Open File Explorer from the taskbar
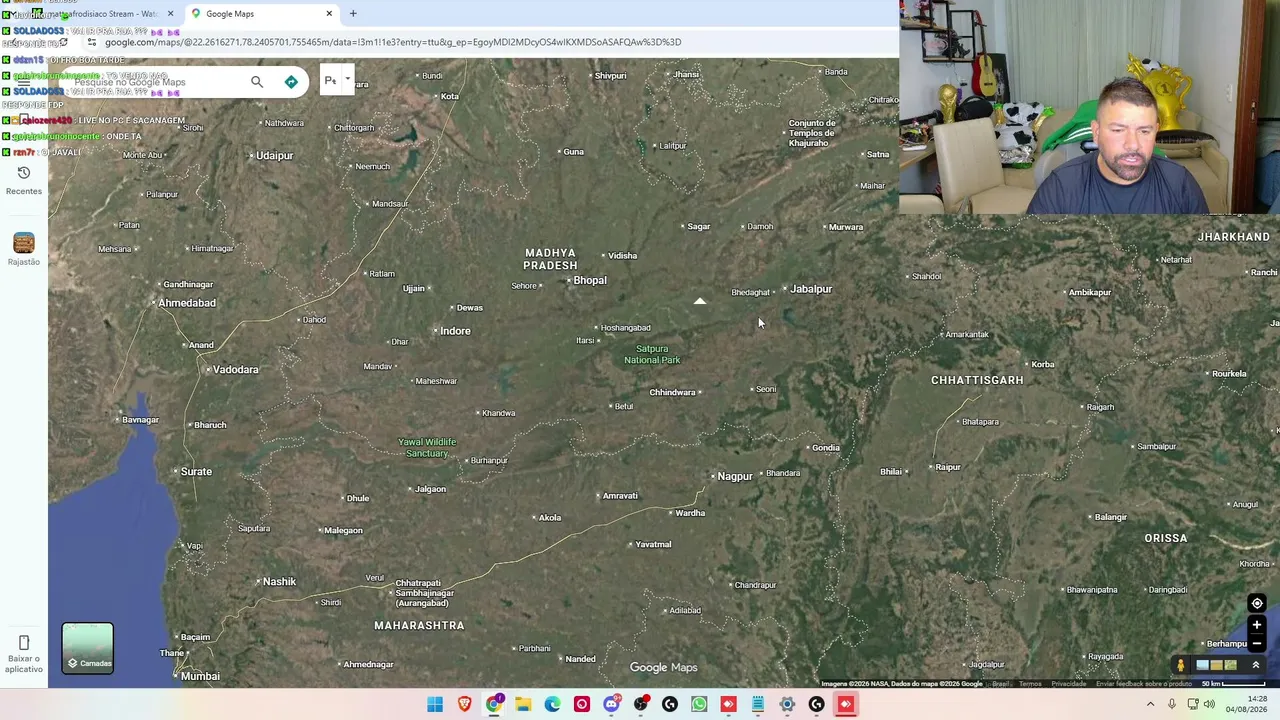Image resolution: width=1280 pixels, height=720 pixels. point(523,704)
